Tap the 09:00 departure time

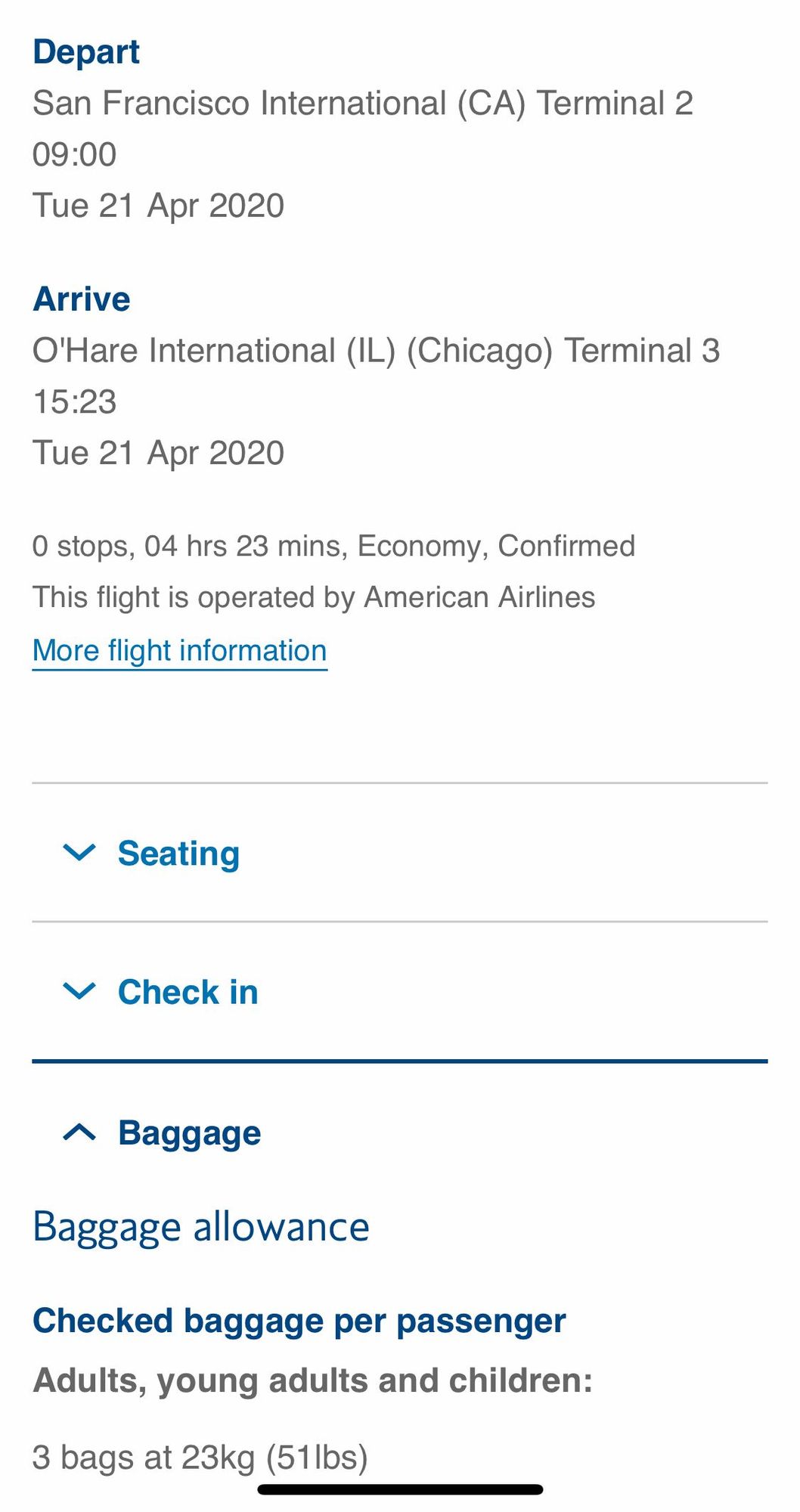point(75,154)
